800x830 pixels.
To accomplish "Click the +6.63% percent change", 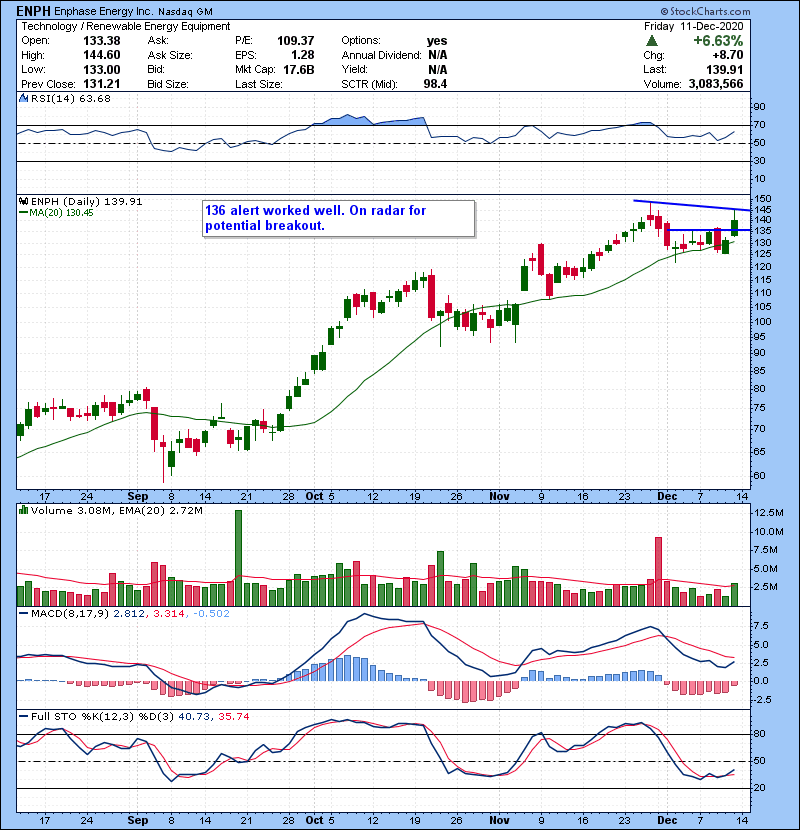I will [x=718, y=41].
